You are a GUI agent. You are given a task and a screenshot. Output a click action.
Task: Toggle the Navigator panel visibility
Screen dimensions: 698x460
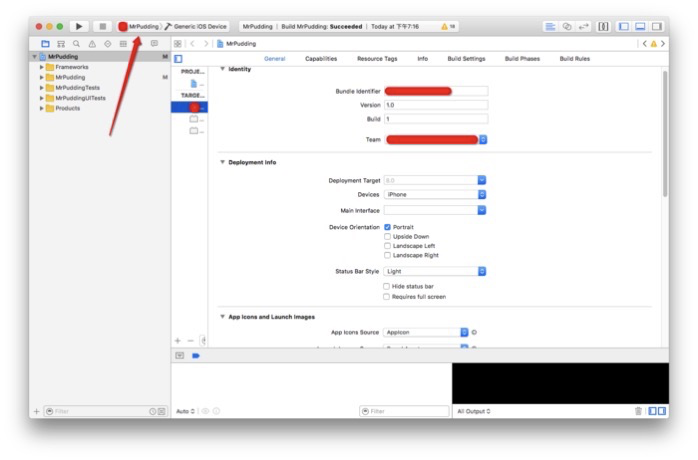pyautogui.click(x=624, y=26)
